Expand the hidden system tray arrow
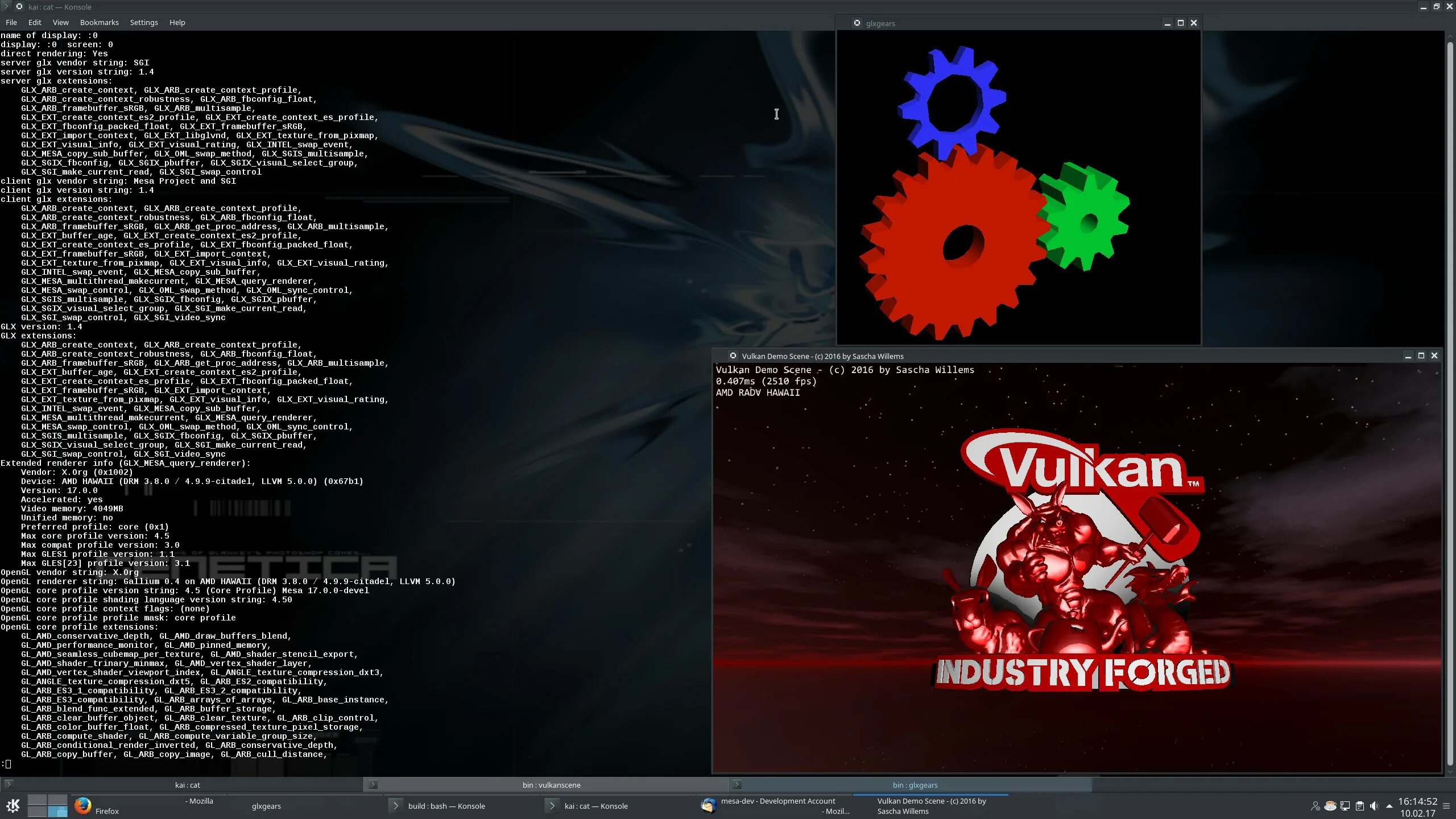The image size is (1456, 819). click(x=1389, y=806)
